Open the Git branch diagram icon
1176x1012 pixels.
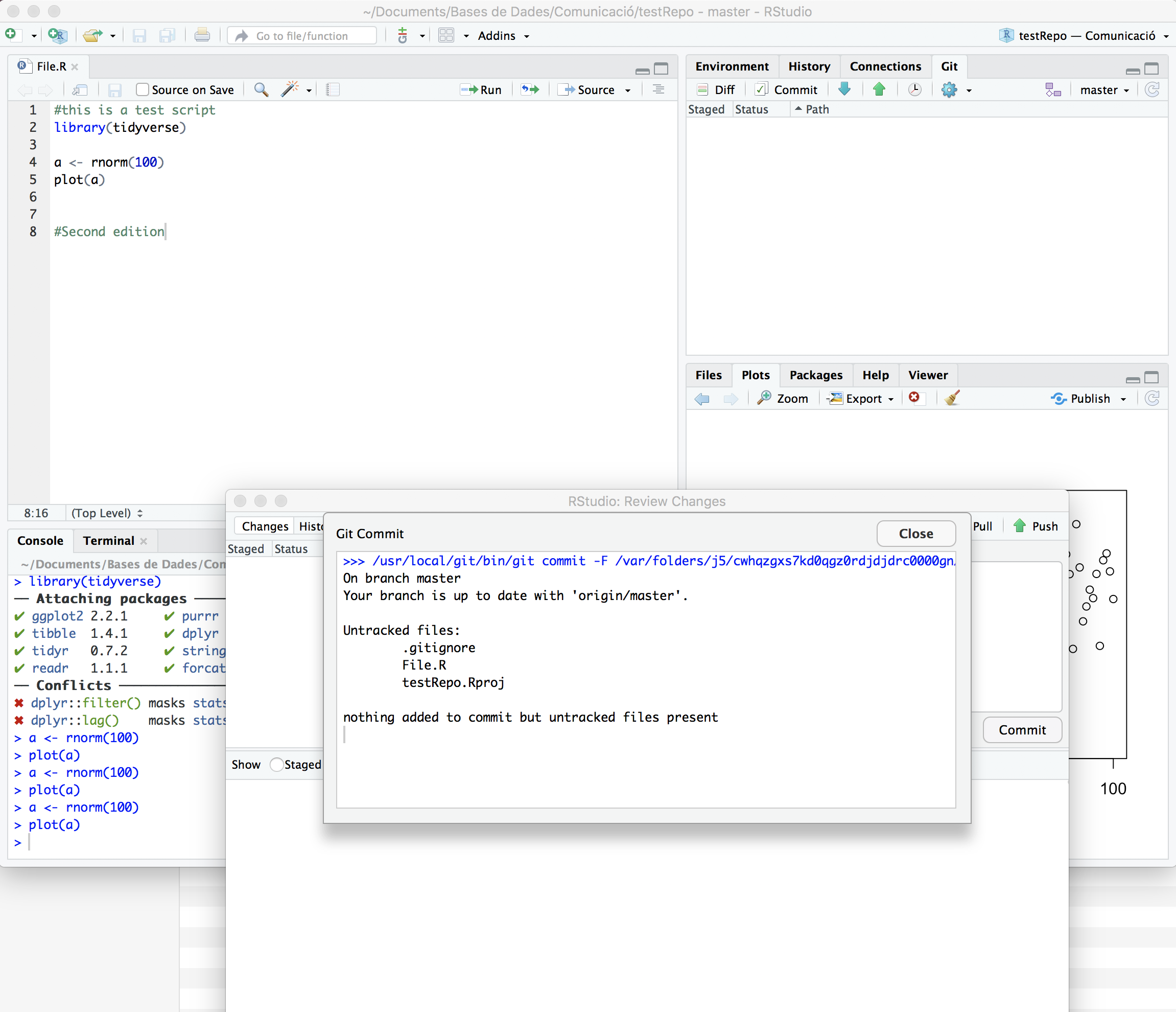click(x=1053, y=89)
